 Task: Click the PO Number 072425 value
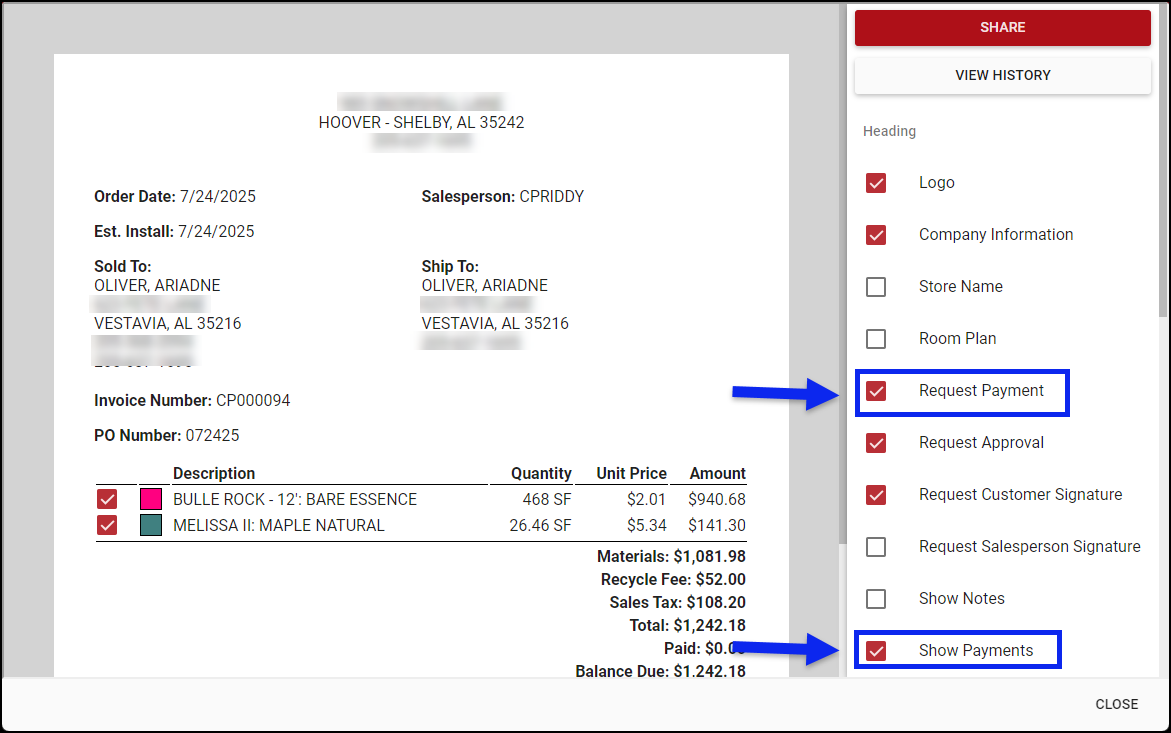pos(212,436)
